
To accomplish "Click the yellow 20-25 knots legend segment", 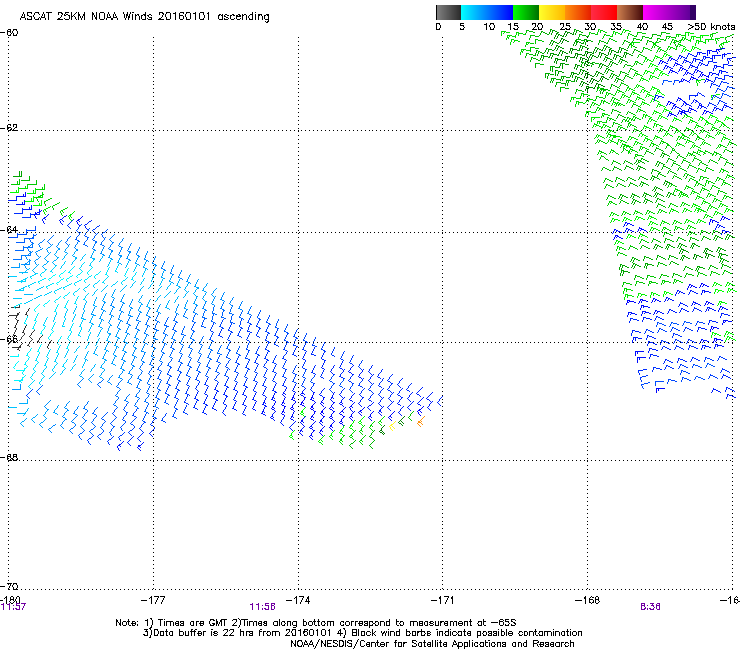I will (552, 12).
